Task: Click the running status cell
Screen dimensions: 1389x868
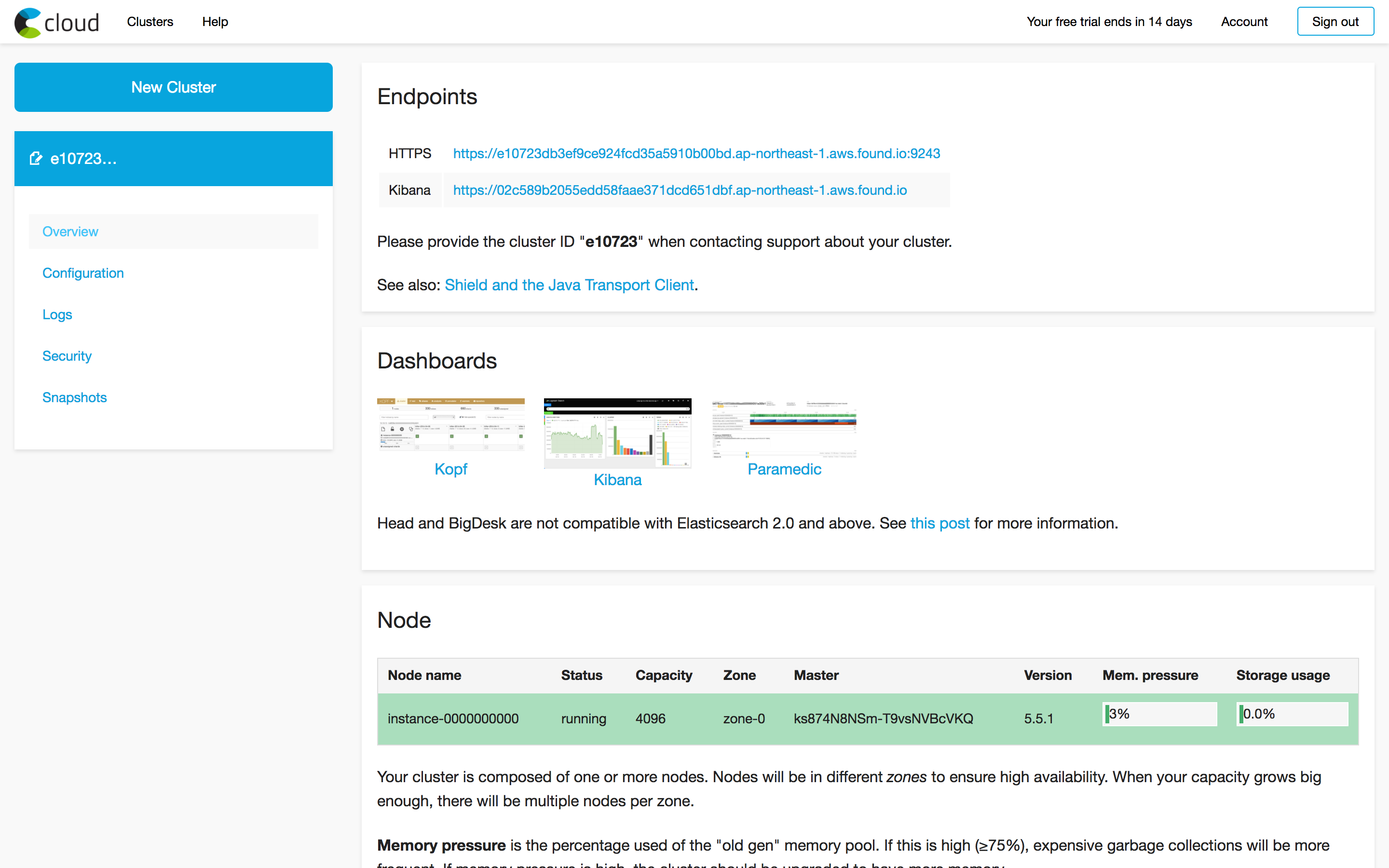Action: tap(583, 719)
